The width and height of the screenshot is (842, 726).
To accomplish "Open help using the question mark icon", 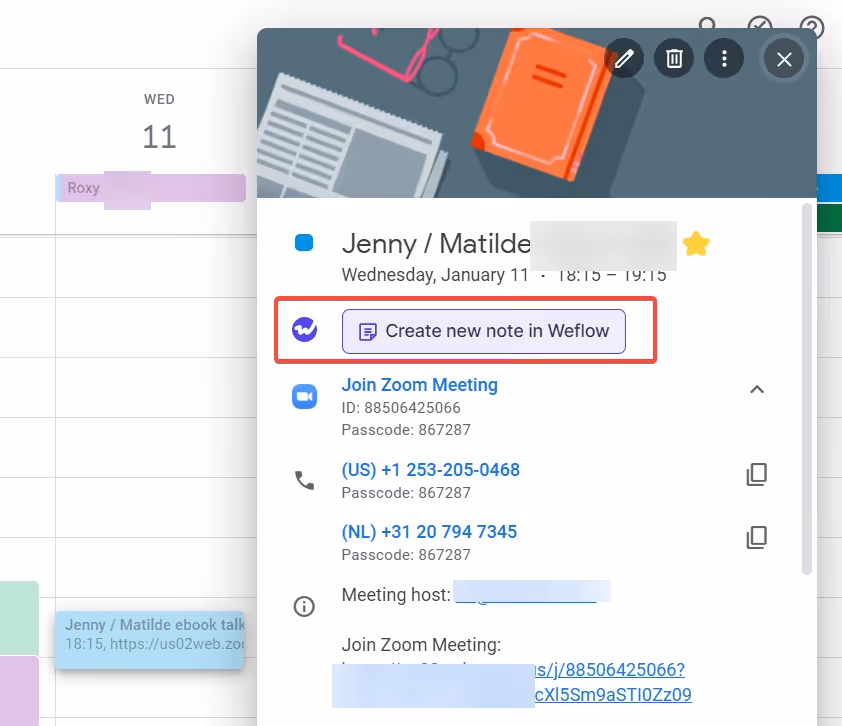I will [811, 27].
